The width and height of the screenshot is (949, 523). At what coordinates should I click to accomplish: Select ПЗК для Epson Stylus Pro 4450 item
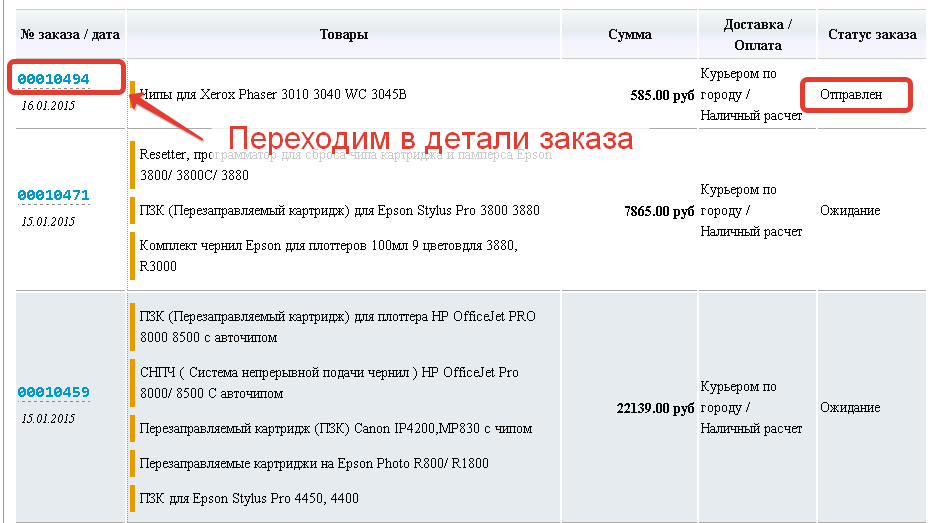249,499
